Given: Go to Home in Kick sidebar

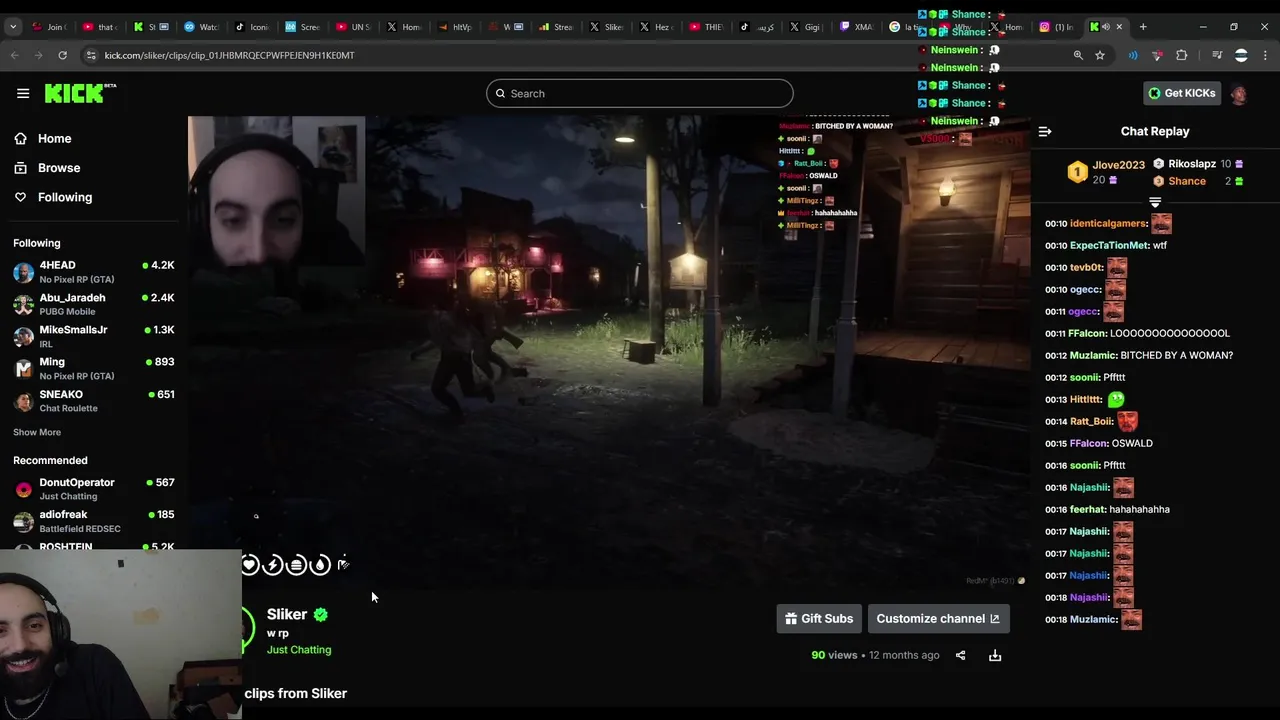Looking at the screenshot, I should click(x=54, y=139).
